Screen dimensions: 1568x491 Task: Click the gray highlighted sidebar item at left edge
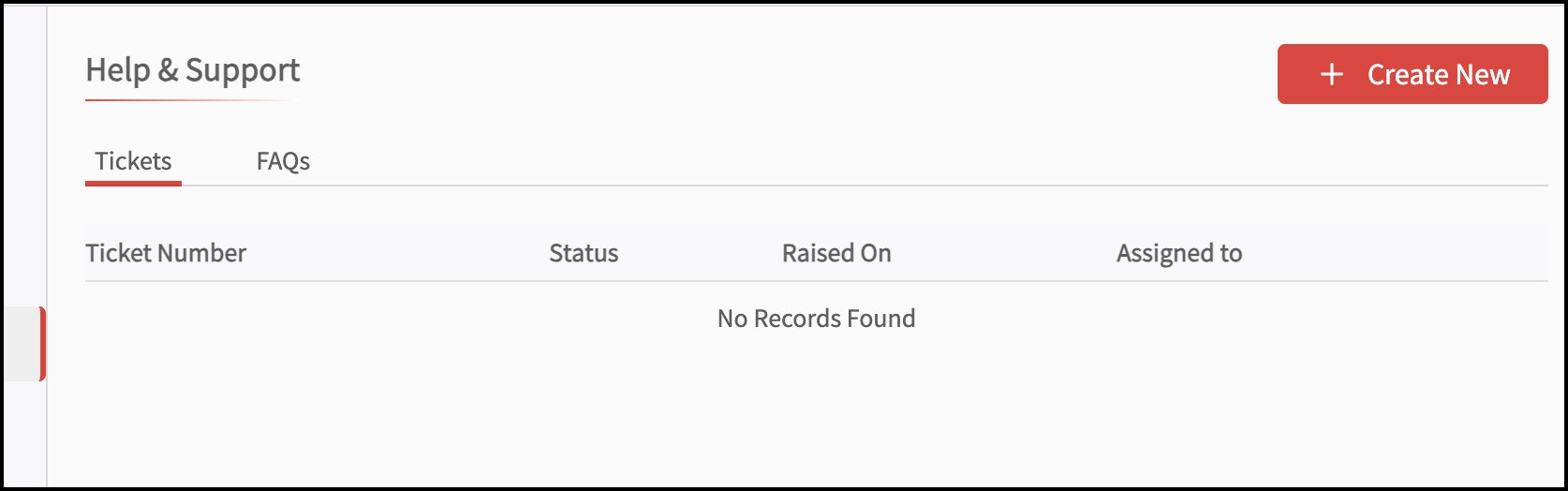point(21,344)
